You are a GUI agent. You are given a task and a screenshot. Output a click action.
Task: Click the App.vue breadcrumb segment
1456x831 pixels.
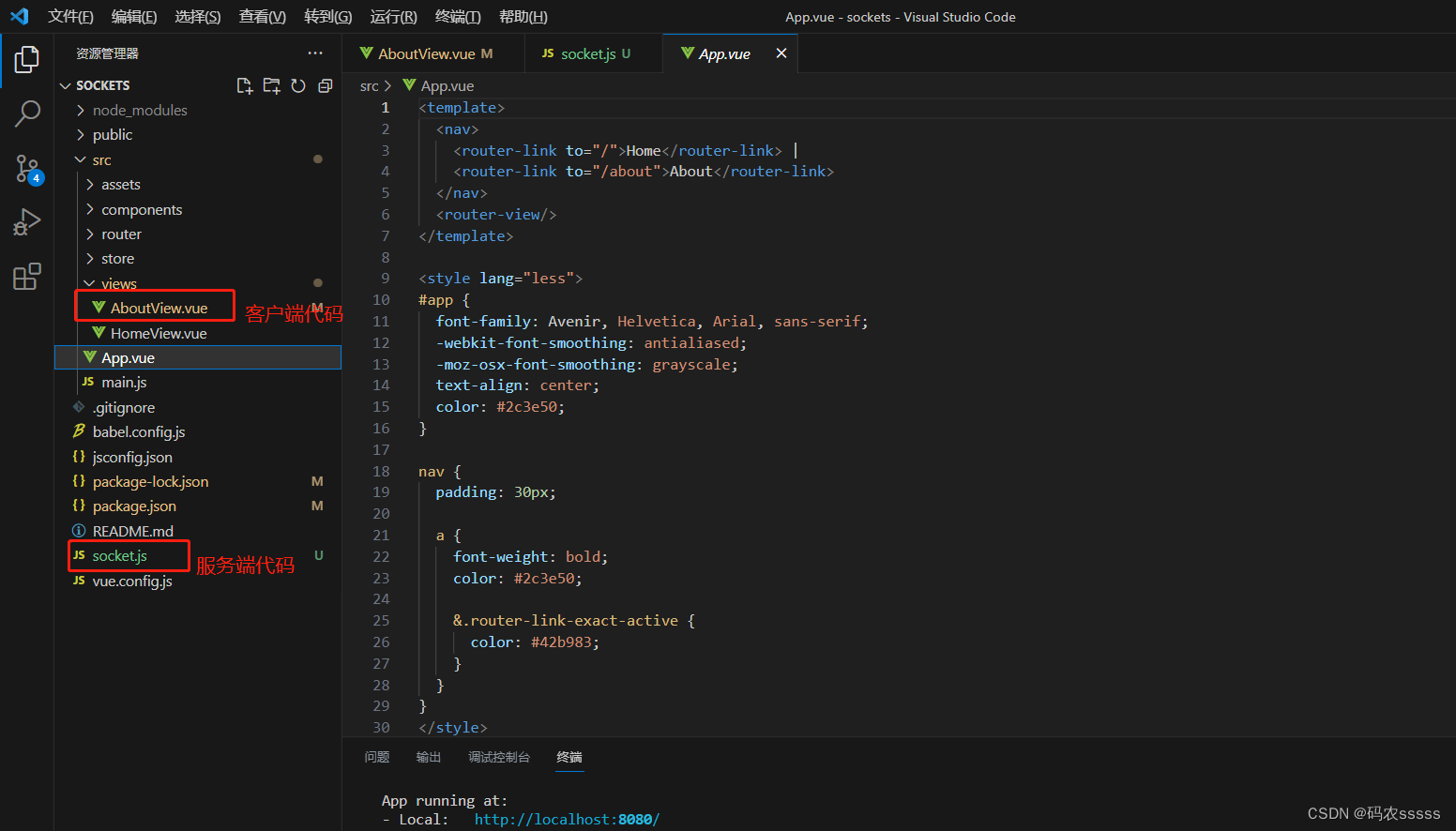click(x=438, y=86)
